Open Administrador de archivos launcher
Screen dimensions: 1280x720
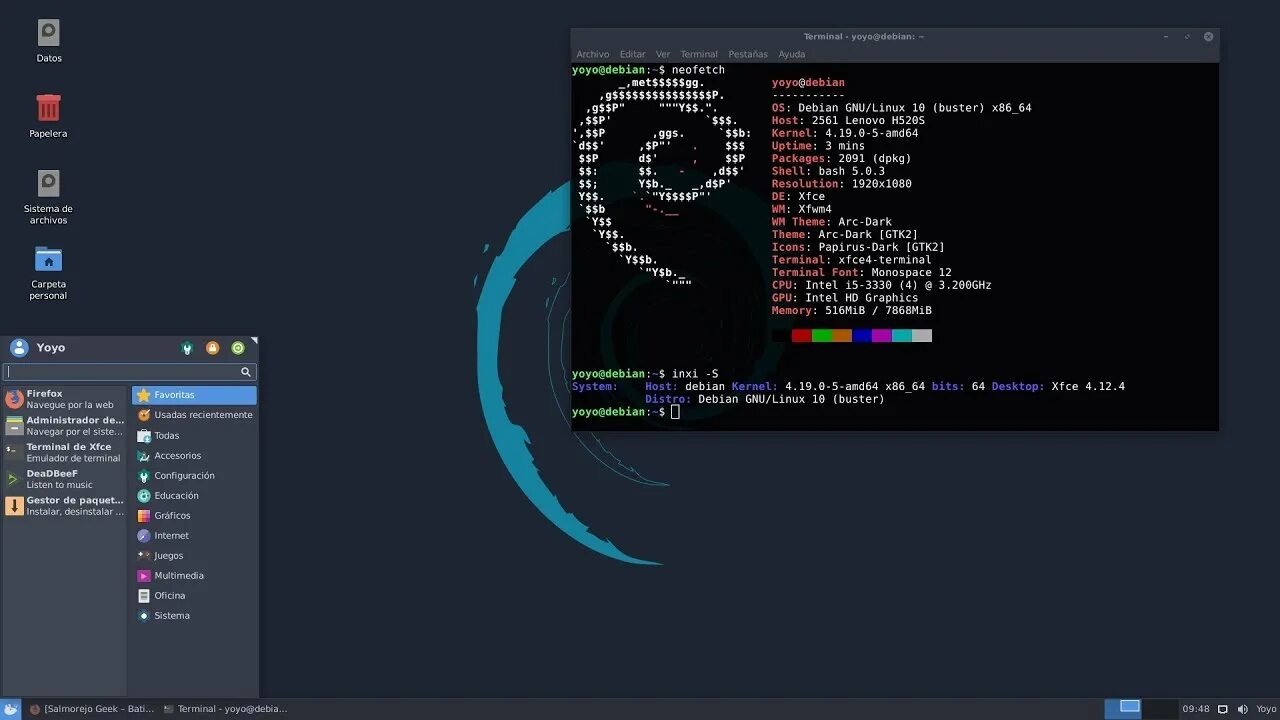pyautogui.click(x=65, y=426)
